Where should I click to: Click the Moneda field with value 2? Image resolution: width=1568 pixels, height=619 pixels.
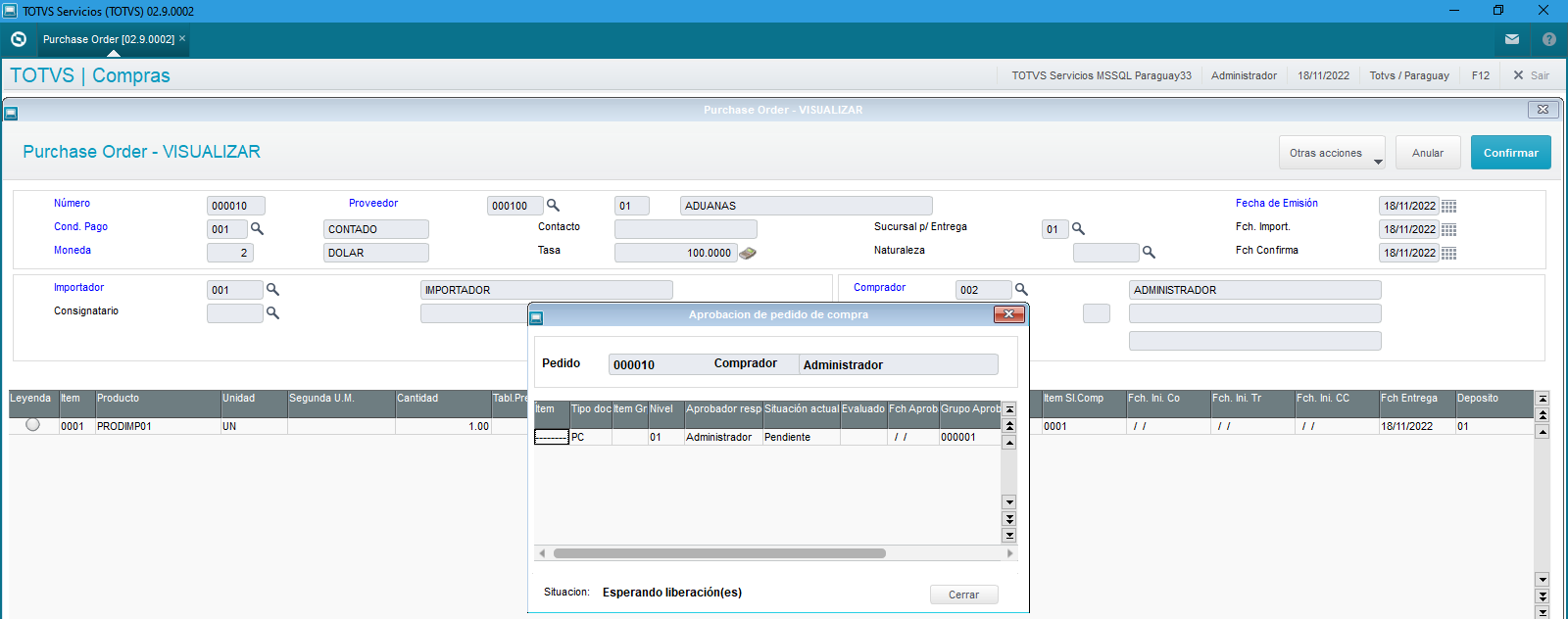tap(230, 253)
